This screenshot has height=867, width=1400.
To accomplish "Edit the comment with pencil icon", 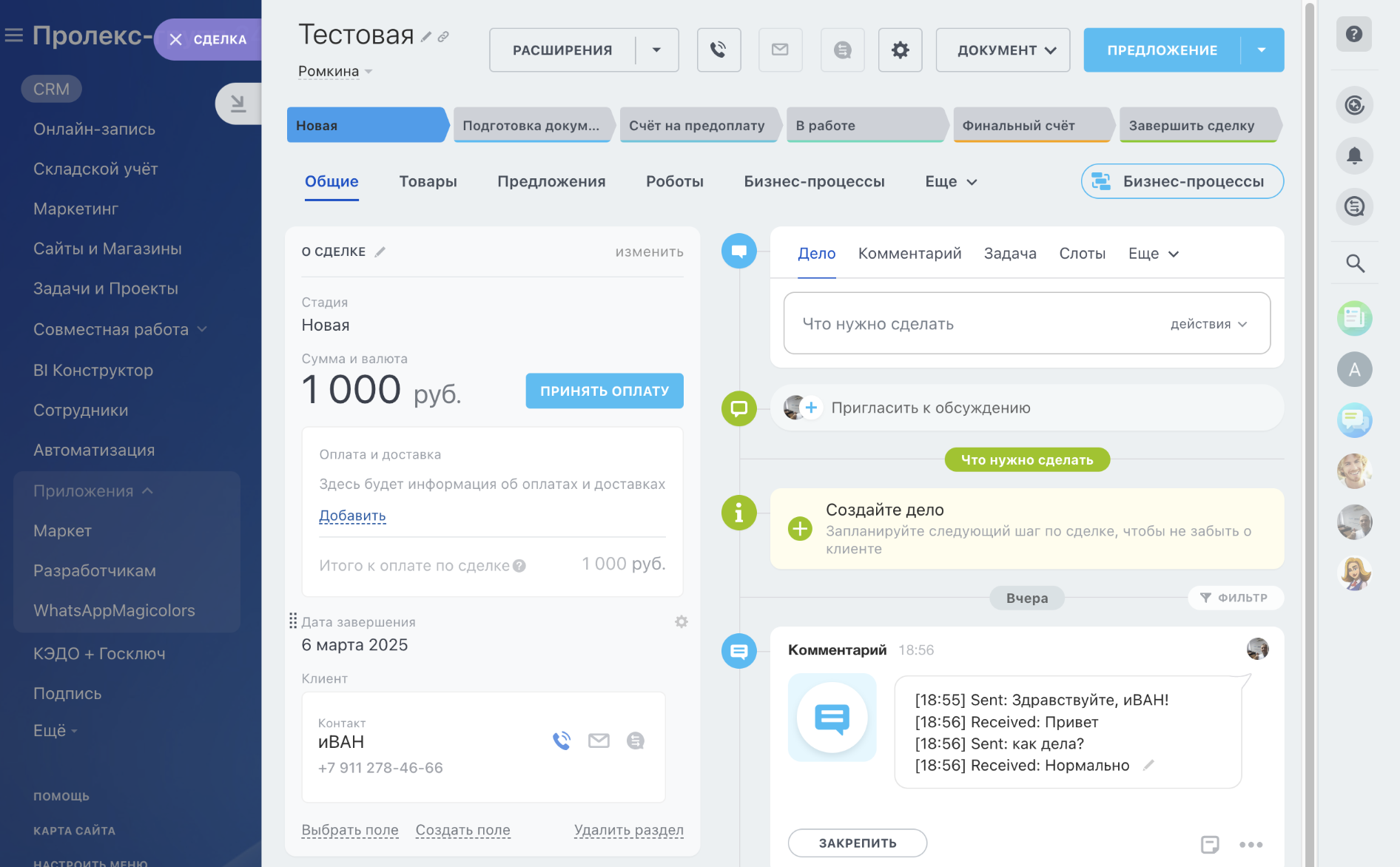I will click(x=1148, y=765).
